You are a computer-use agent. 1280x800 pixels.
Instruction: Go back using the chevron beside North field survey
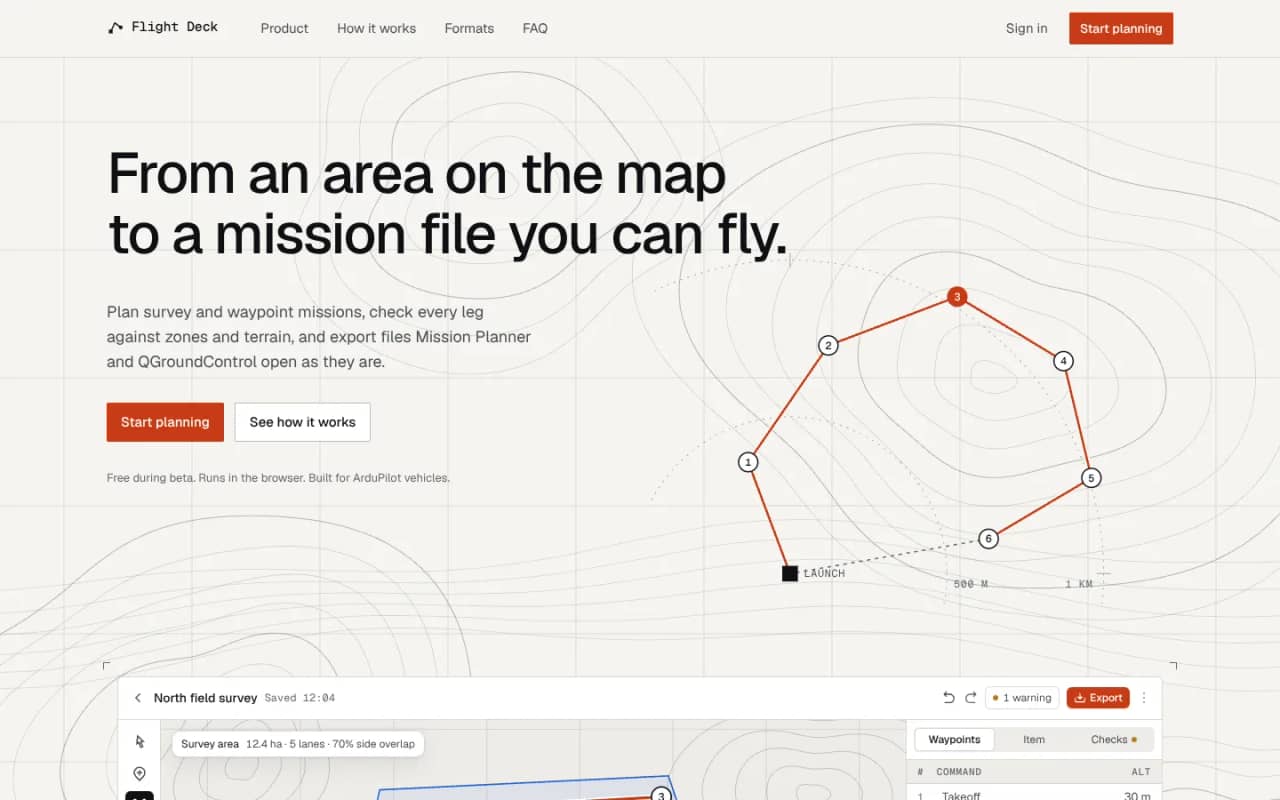(x=138, y=698)
